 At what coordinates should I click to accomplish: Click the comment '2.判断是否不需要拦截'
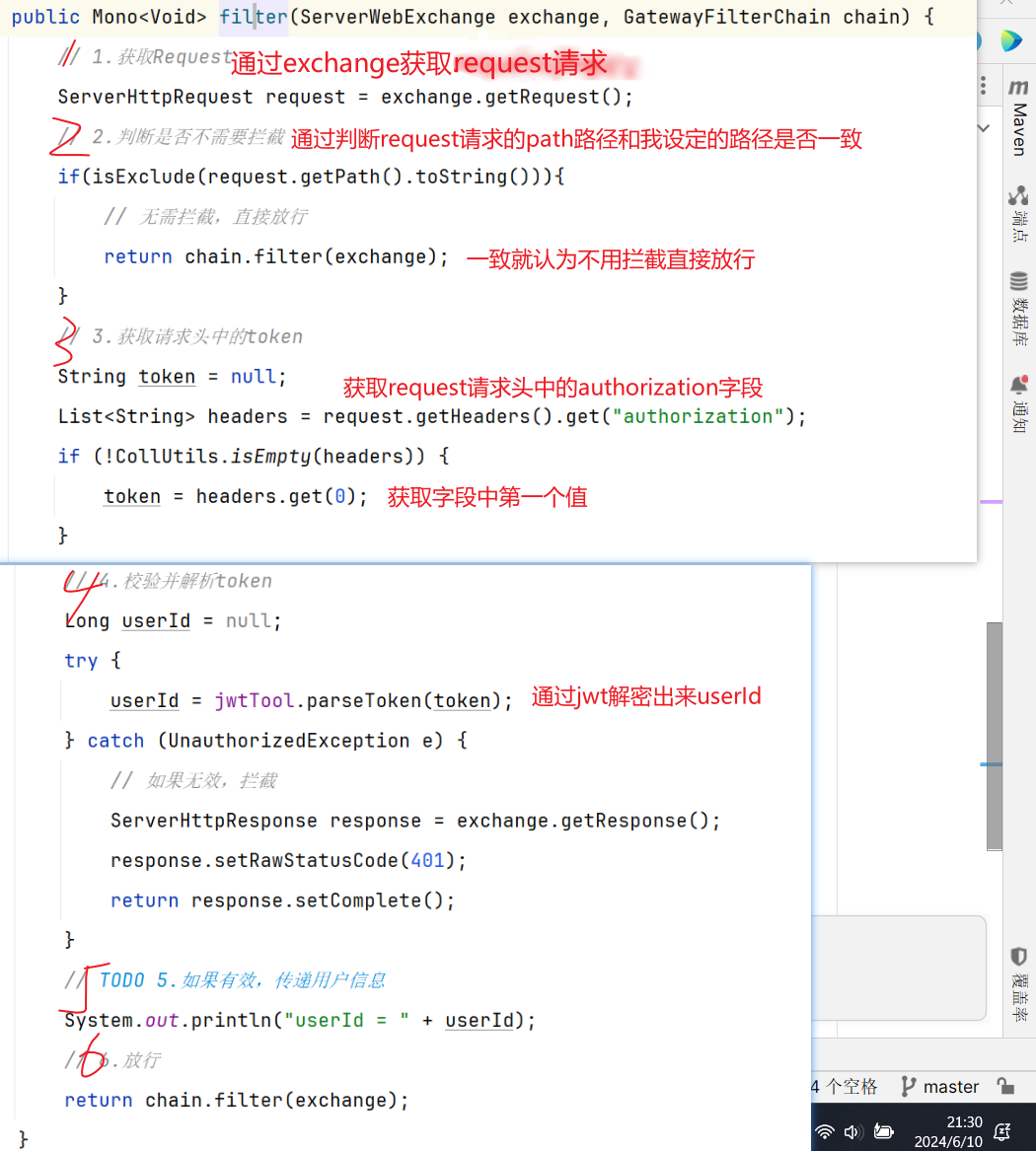point(188,136)
